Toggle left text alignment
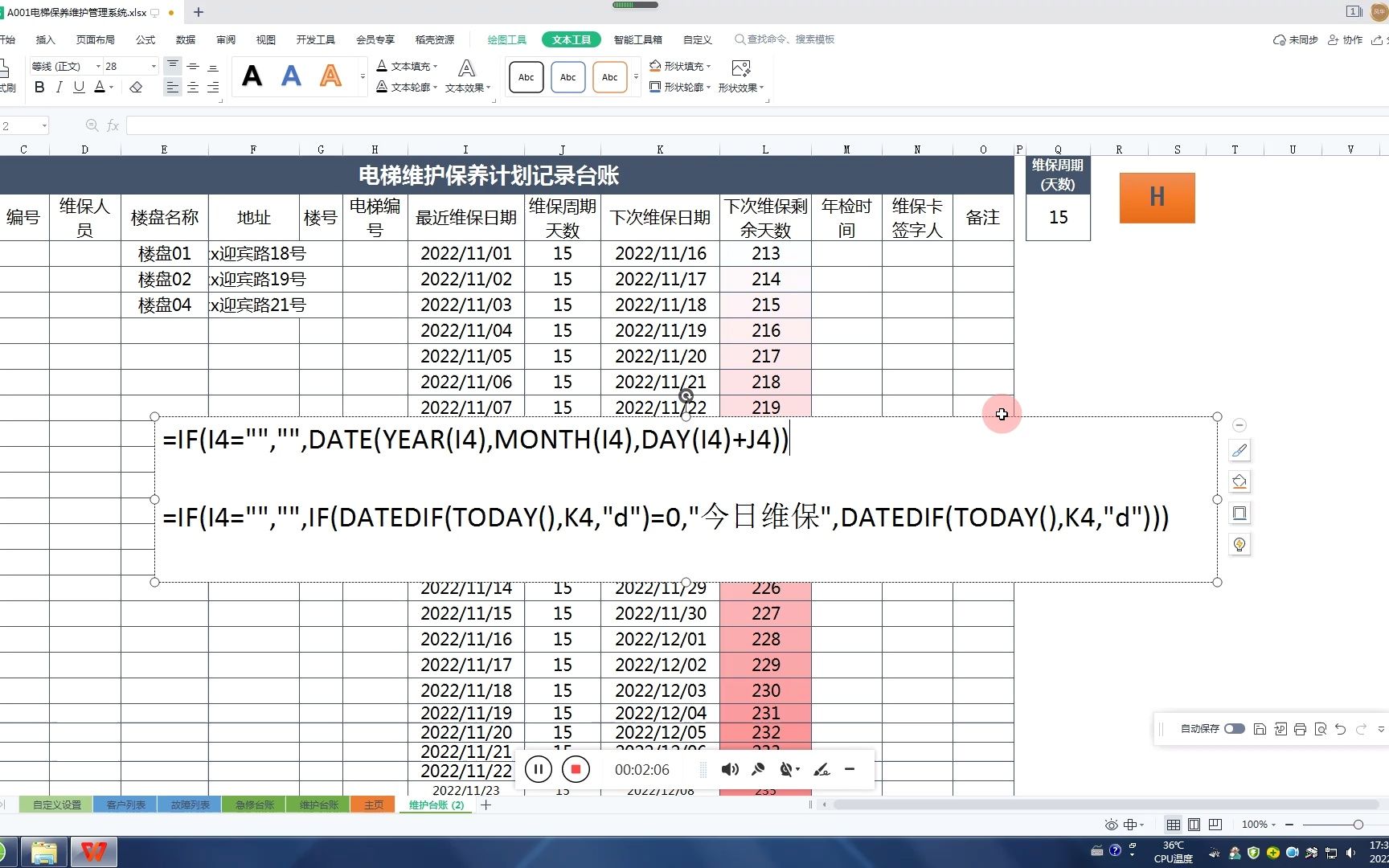Viewport: 1389px width, 868px height. pyautogui.click(x=172, y=87)
